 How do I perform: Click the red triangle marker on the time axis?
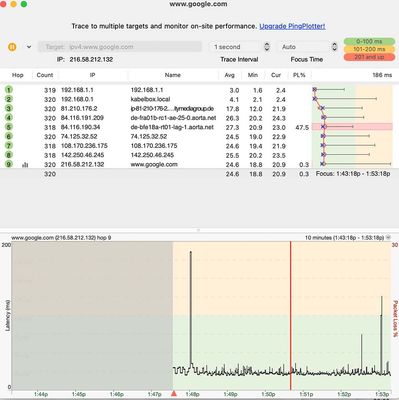click(174, 394)
